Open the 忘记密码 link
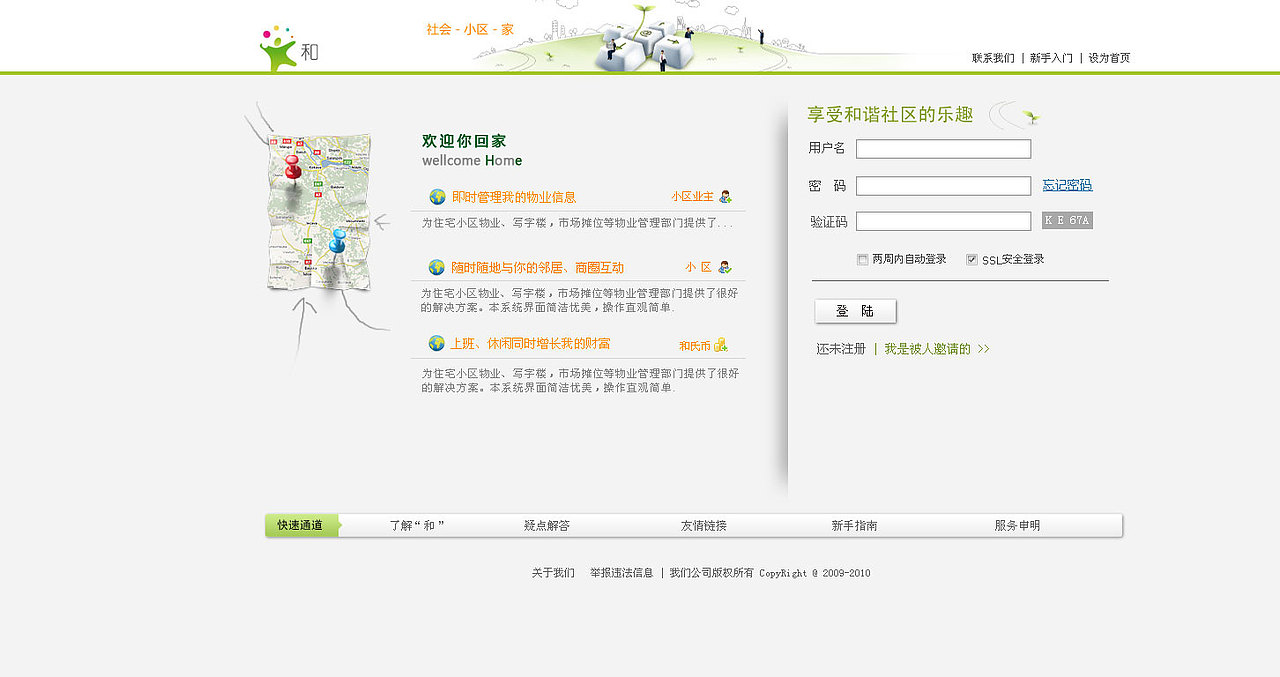Image resolution: width=1280 pixels, height=677 pixels. click(x=1067, y=185)
